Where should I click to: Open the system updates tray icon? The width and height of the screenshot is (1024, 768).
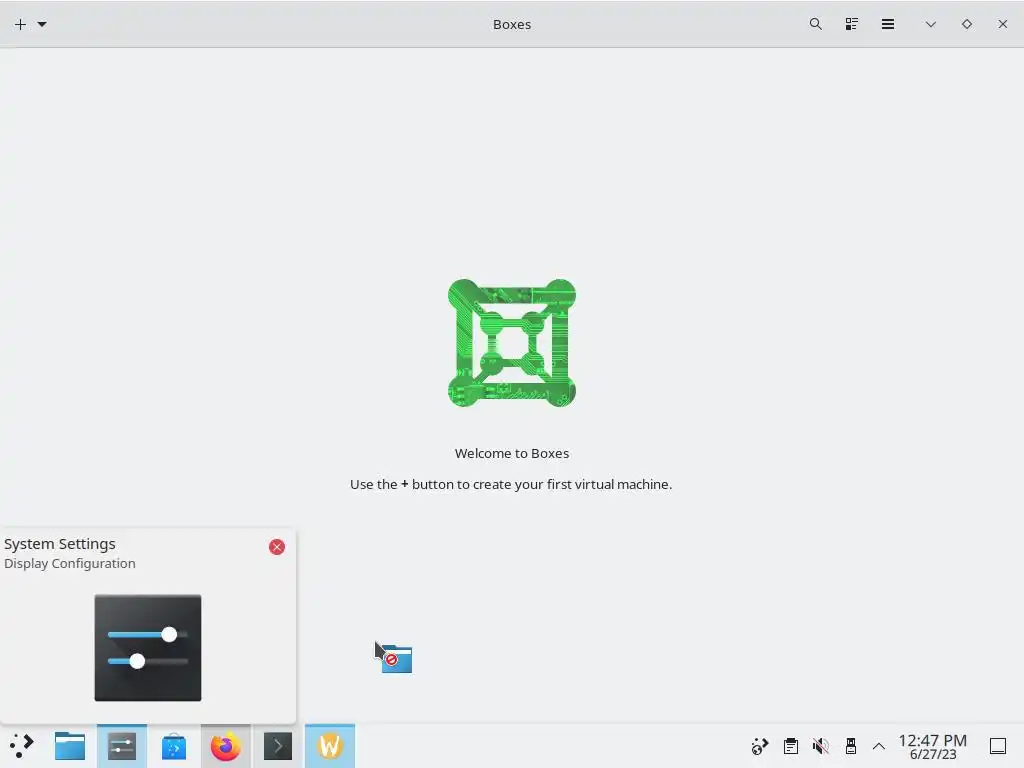click(x=760, y=746)
